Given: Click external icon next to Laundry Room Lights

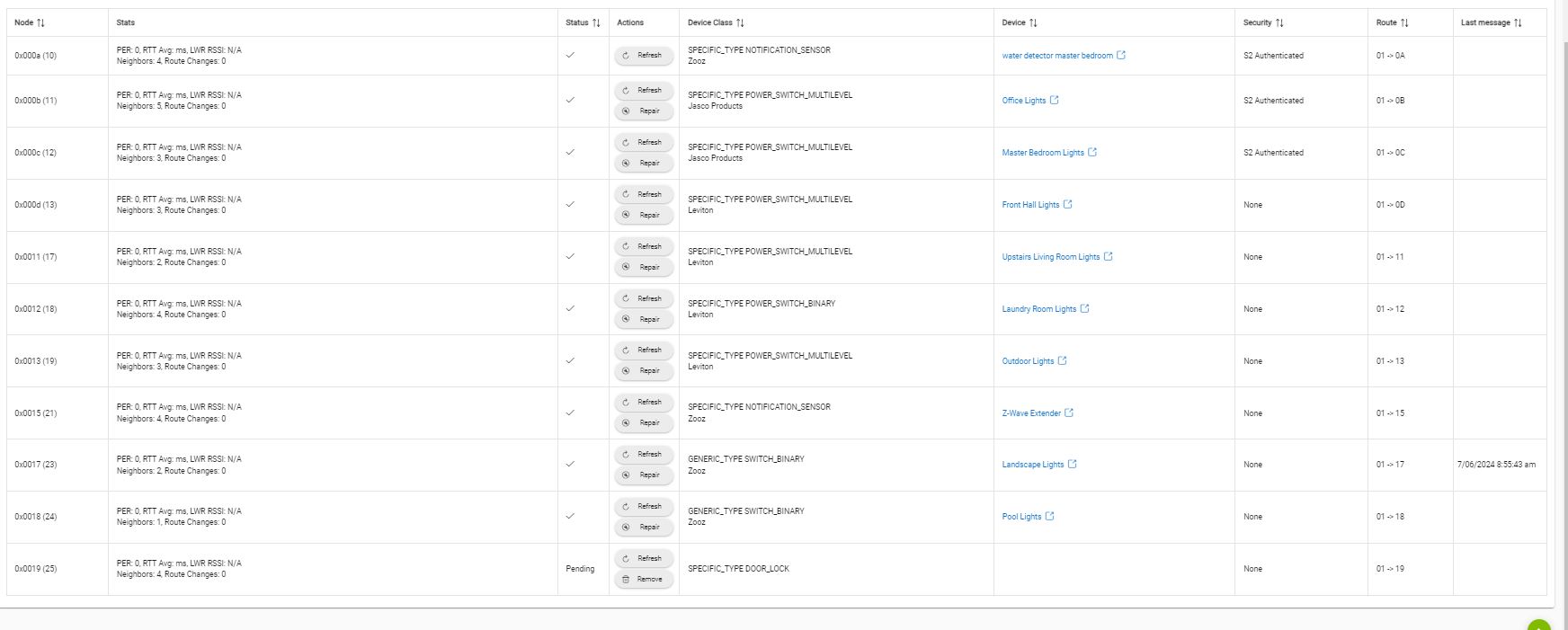Looking at the screenshot, I should [1084, 309].
